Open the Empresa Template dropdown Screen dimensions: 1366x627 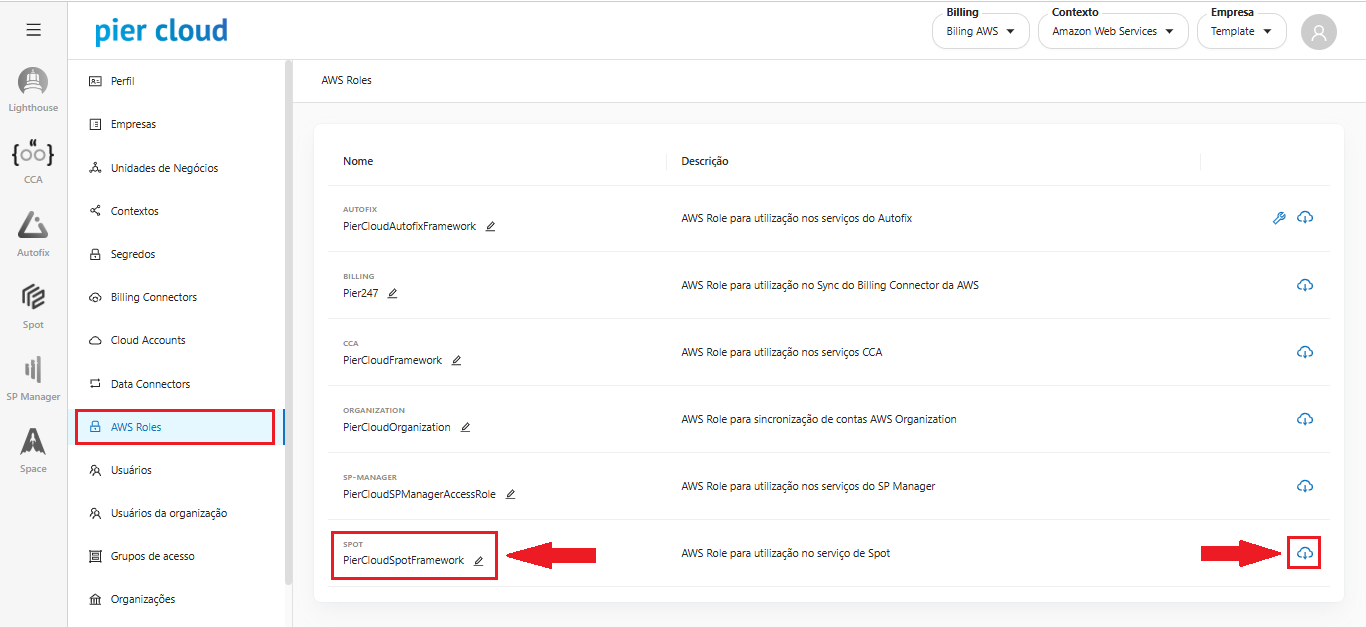(x=1241, y=32)
